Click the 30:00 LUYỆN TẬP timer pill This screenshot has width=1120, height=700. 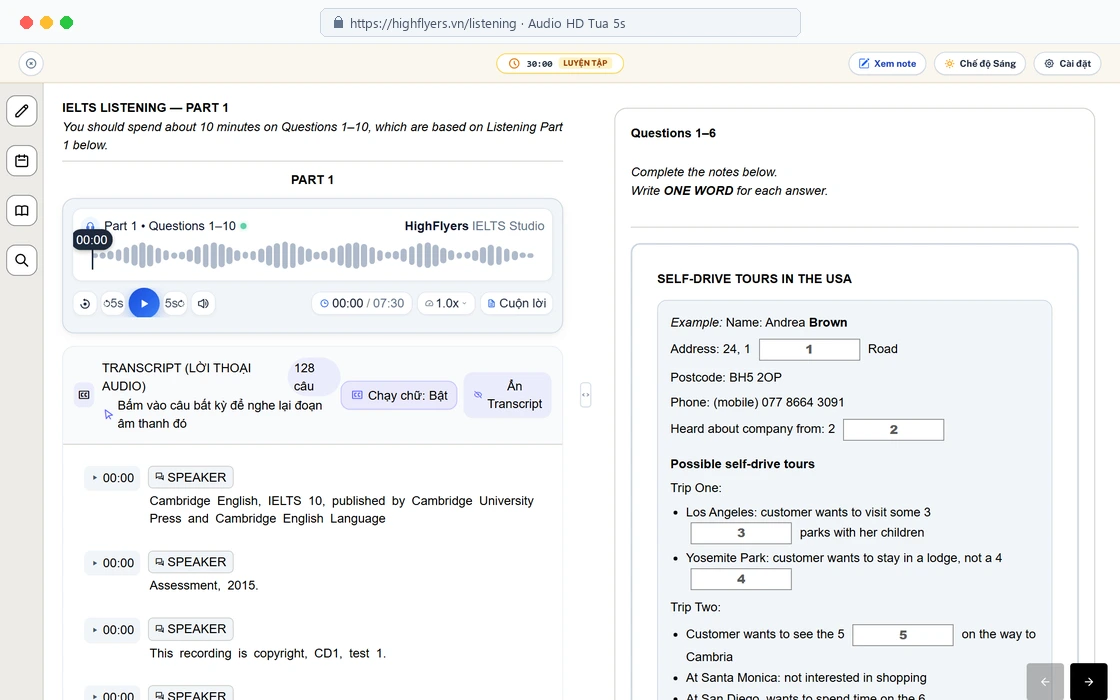click(560, 64)
